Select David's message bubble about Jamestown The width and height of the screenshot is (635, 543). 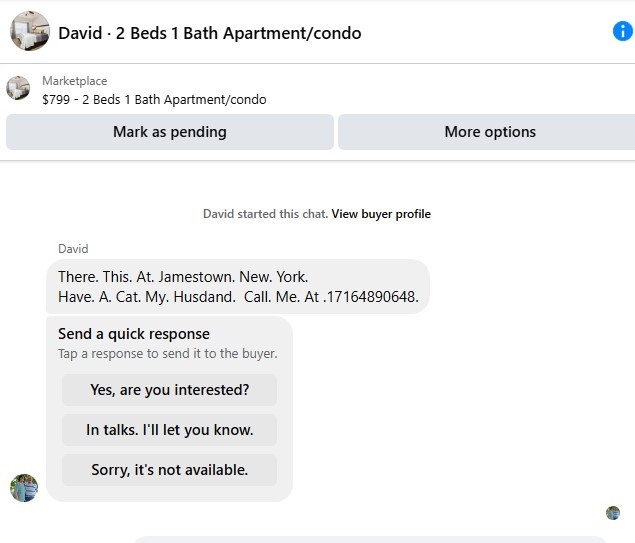(238, 287)
